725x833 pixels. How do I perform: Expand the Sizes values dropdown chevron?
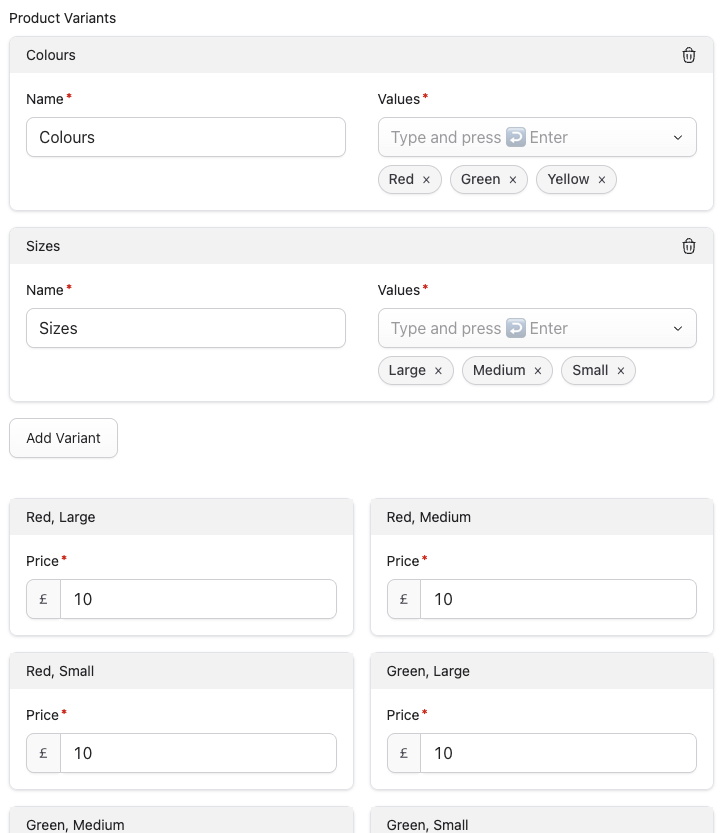pyautogui.click(x=678, y=328)
